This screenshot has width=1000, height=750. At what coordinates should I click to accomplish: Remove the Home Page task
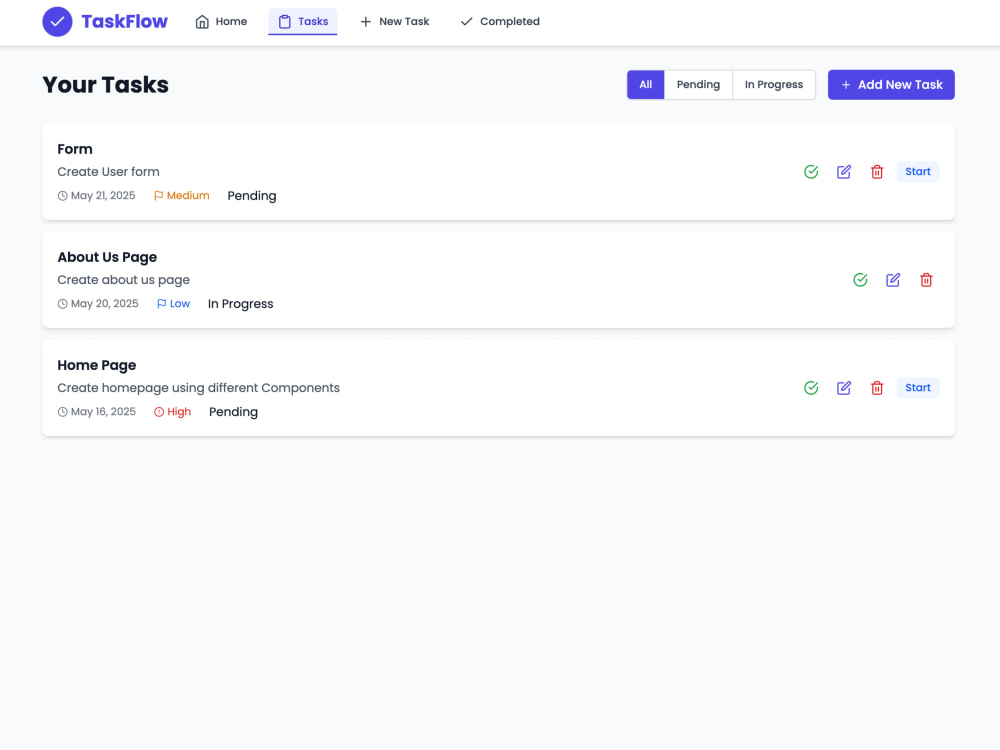click(x=877, y=388)
